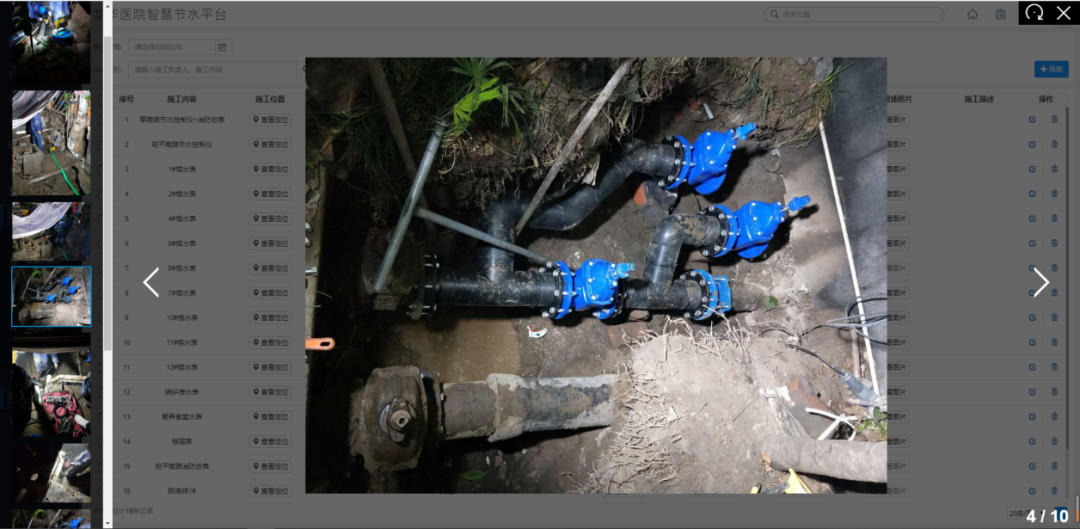Screen dimensions: 1080x529
Task: Open the home icon in the header
Action: pos(973,14)
